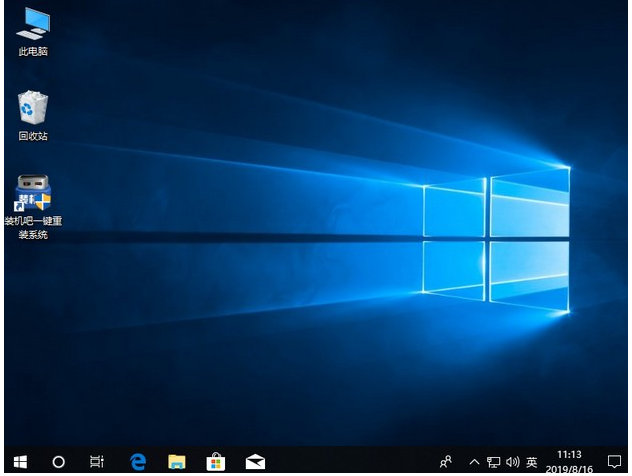Launch Microsoft Edge from the taskbar
Screen dimensions: 632x476
point(138,461)
